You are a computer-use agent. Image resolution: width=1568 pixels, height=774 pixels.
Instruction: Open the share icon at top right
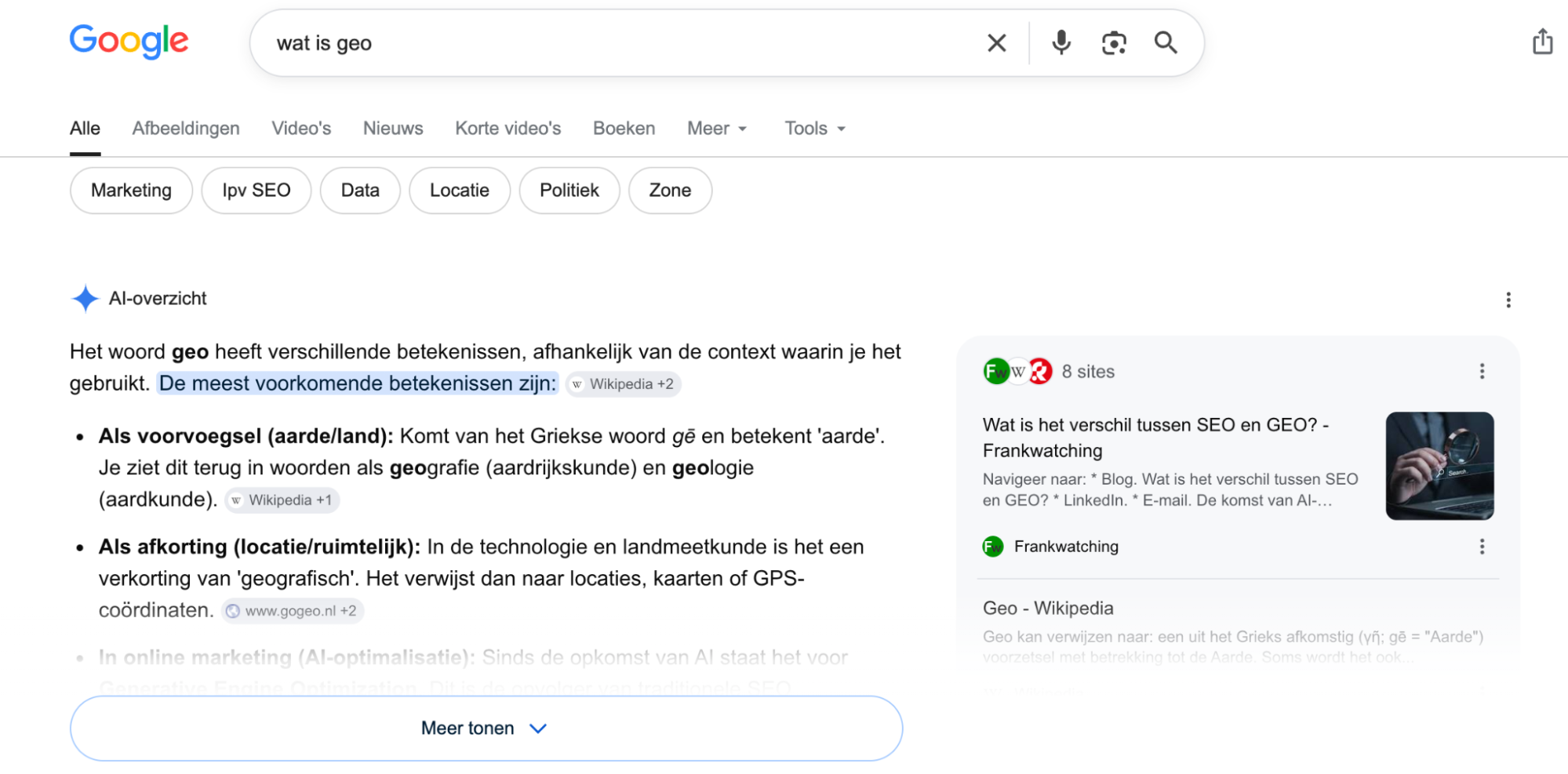[x=1542, y=42]
